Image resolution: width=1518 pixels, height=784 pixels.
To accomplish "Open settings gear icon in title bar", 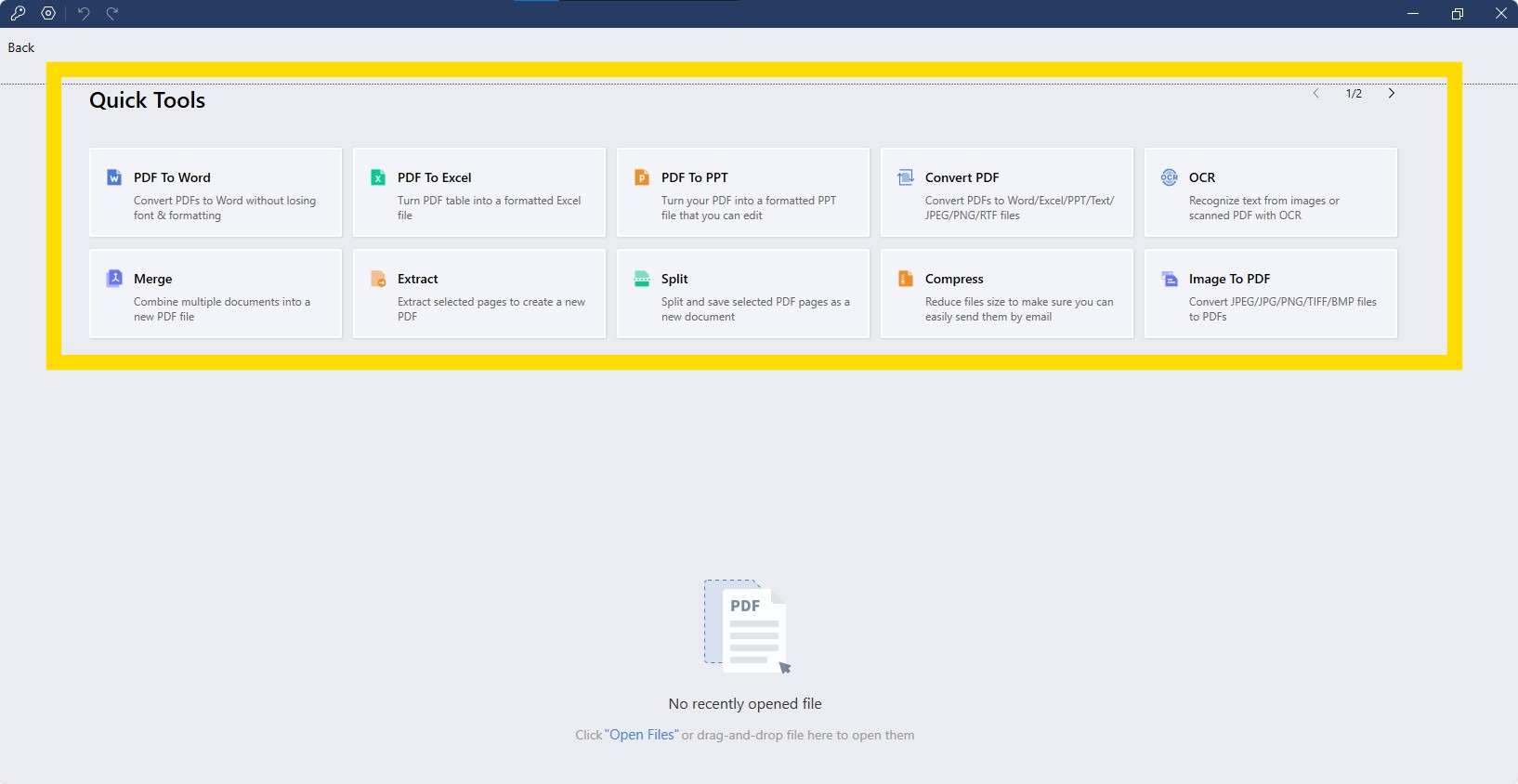I will 48,13.
